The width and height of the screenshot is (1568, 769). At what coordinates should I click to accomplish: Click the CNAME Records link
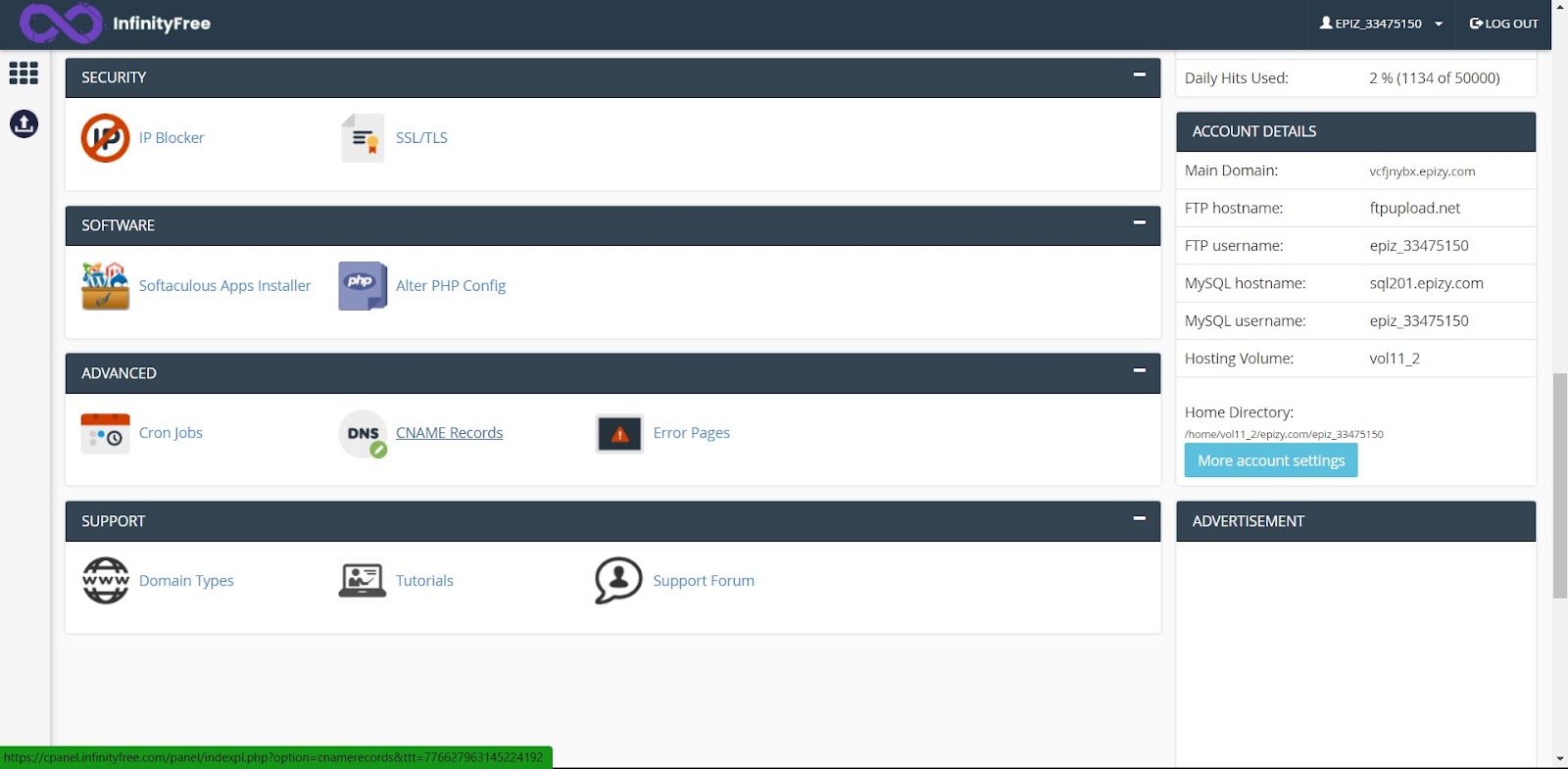[449, 433]
